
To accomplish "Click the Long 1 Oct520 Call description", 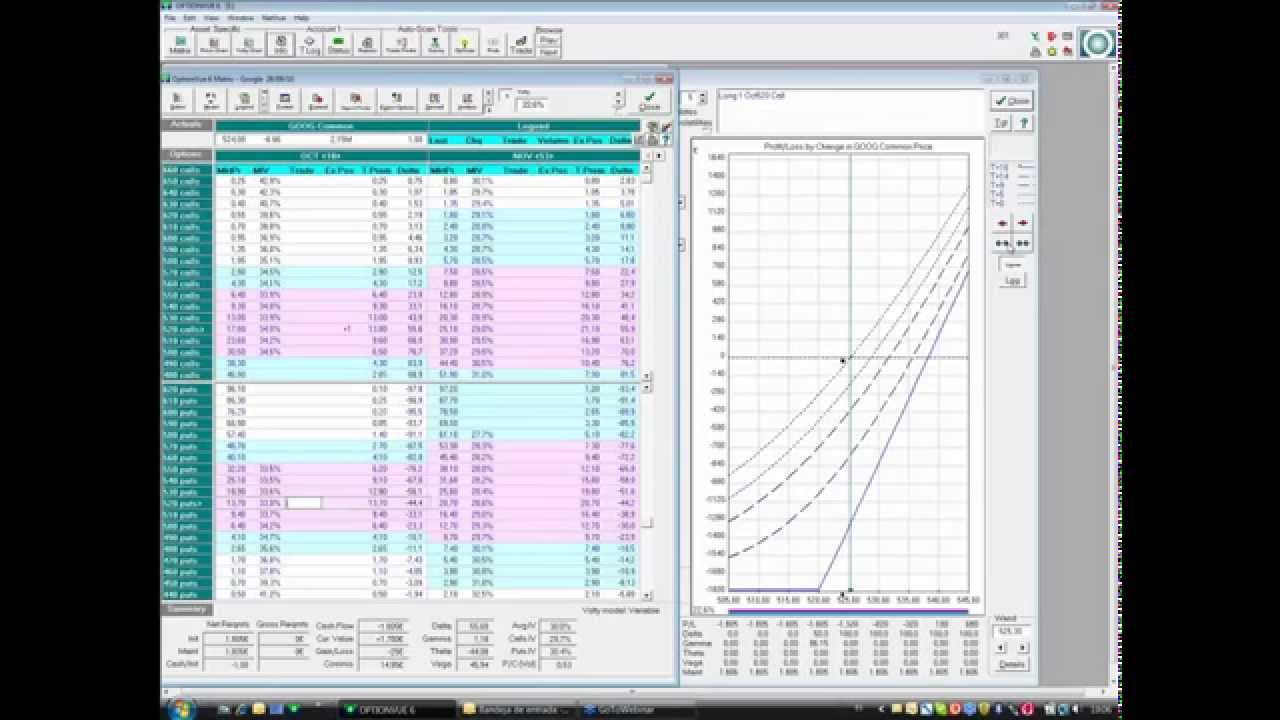I will tap(752, 95).
